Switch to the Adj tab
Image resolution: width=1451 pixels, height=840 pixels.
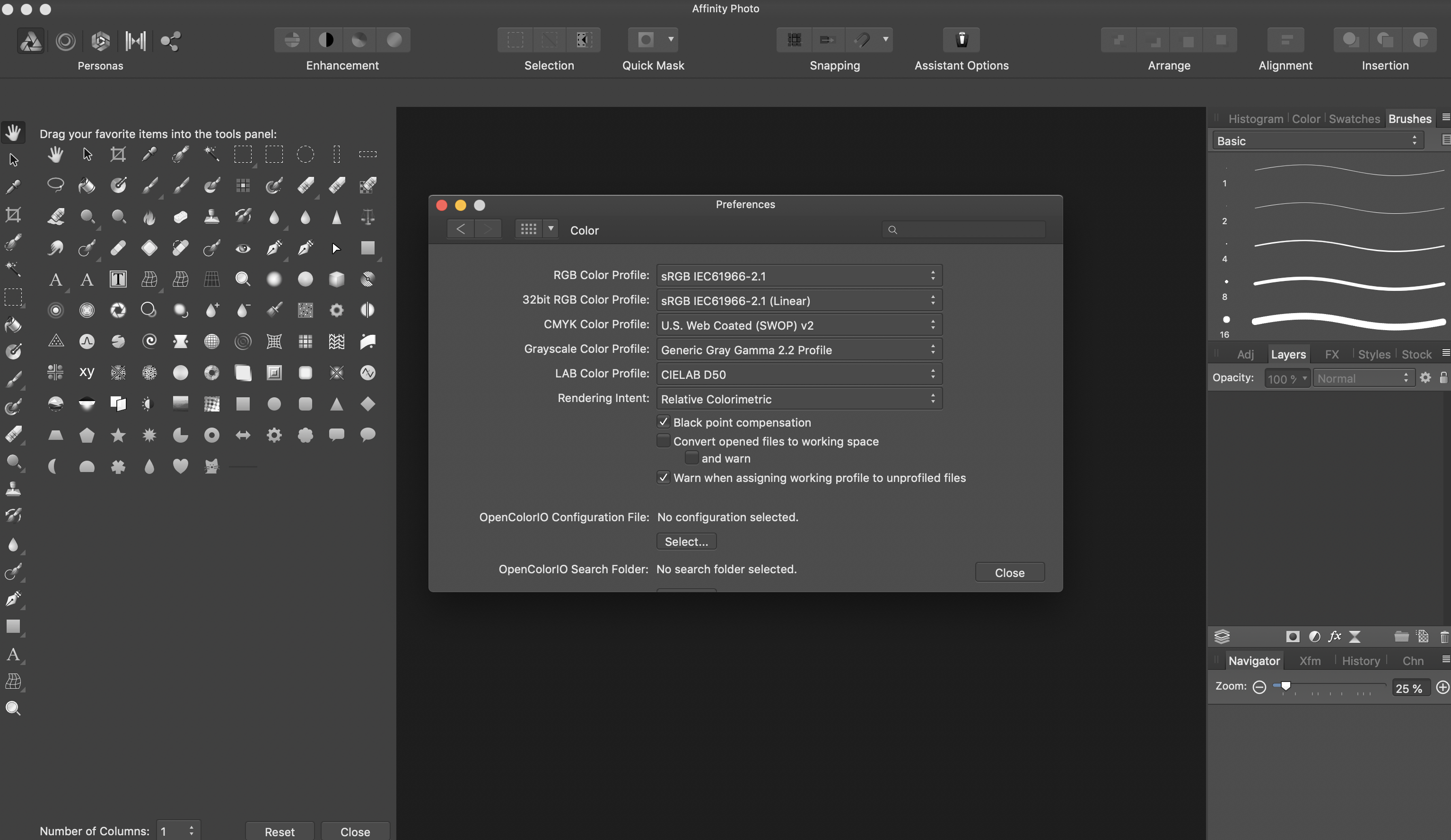(x=1245, y=354)
